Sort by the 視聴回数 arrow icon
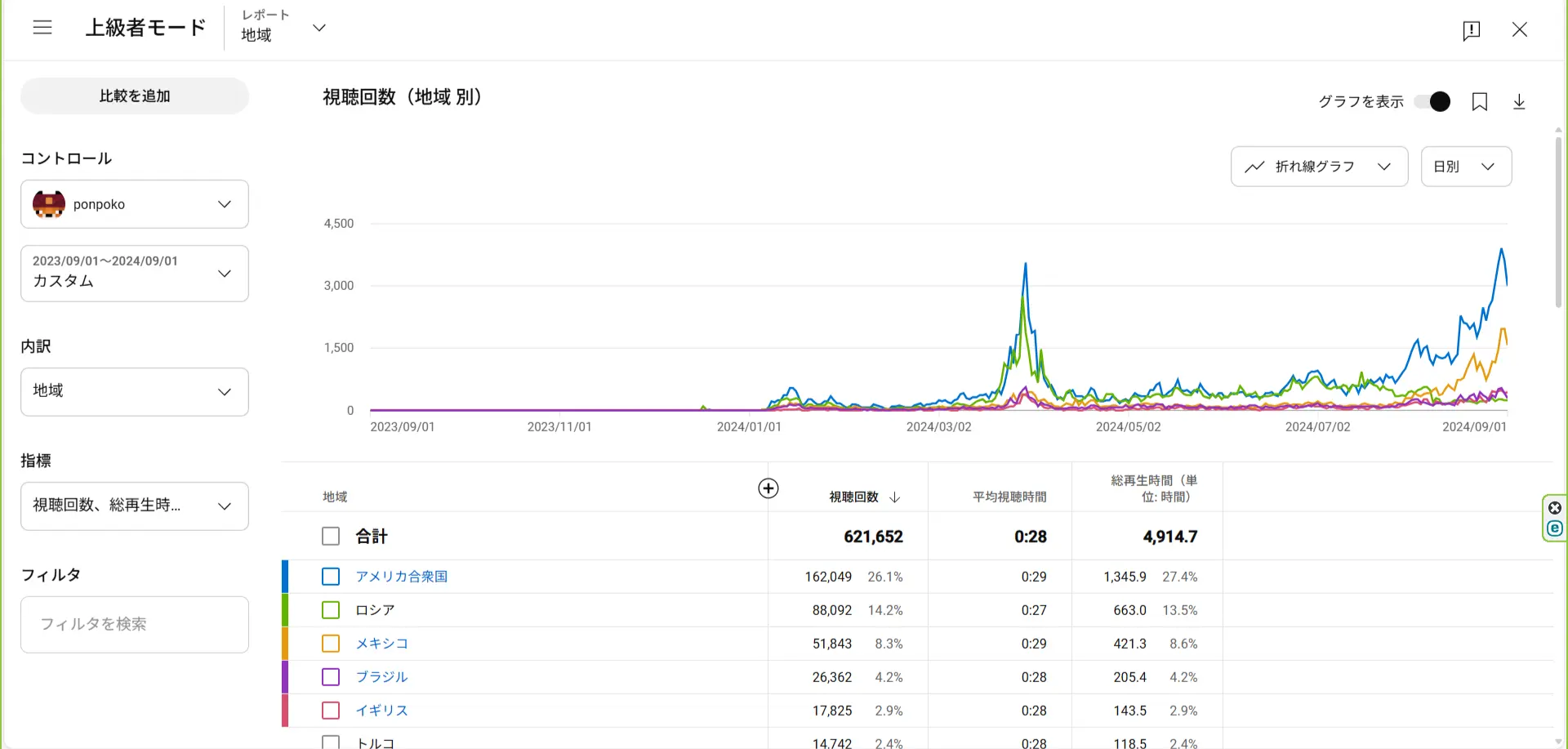1568x749 pixels. tap(895, 497)
